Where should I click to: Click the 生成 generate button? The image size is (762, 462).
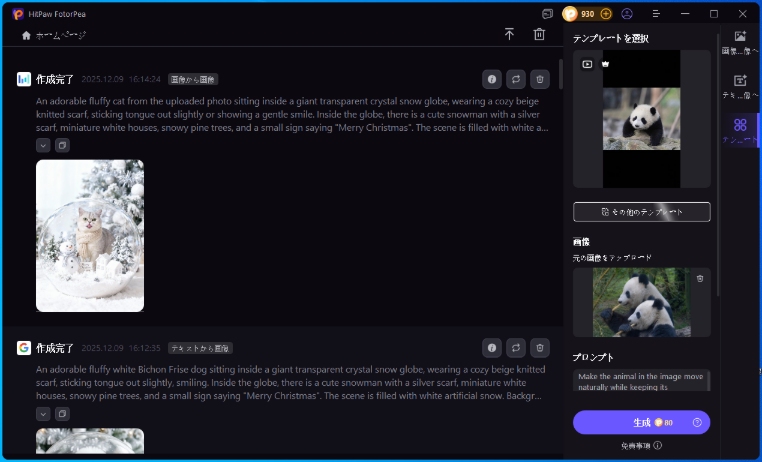641,423
